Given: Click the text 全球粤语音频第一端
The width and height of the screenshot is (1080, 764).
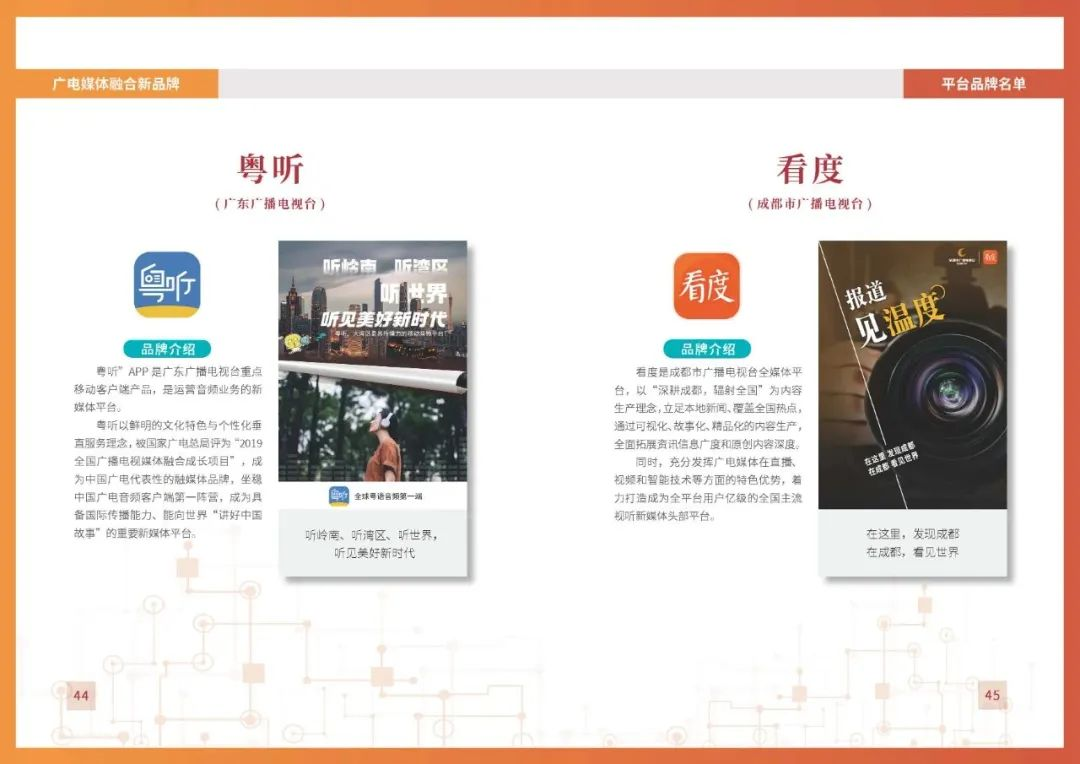Looking at the screenshot, I should point(388,496).
